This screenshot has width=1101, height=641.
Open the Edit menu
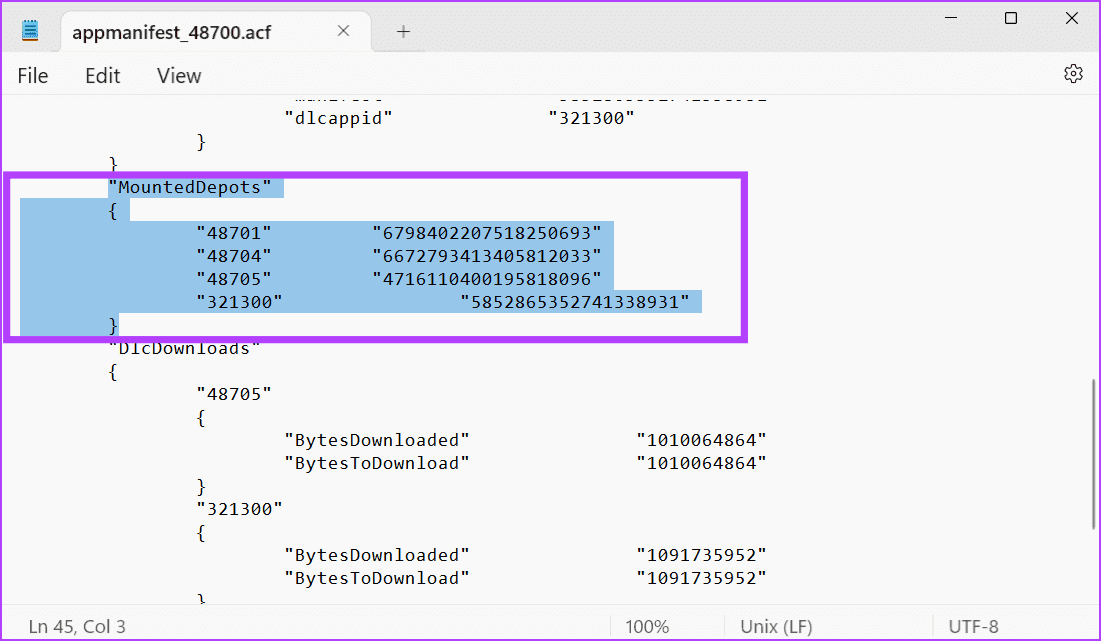[103, 76]
